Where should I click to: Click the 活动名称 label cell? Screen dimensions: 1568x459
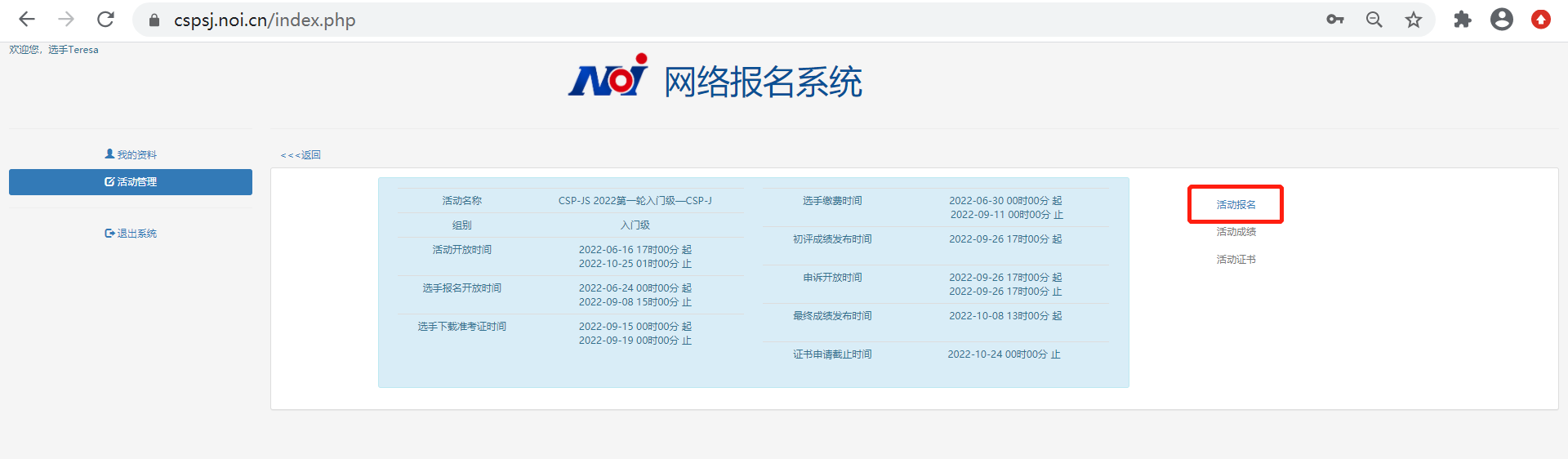(x=462, y=201)
